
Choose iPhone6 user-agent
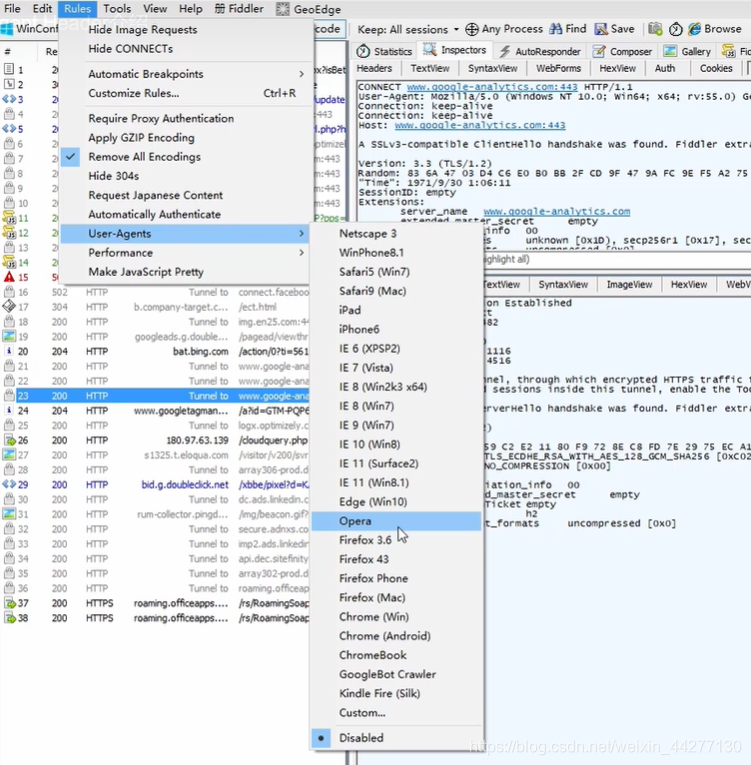tap(396, 329)
